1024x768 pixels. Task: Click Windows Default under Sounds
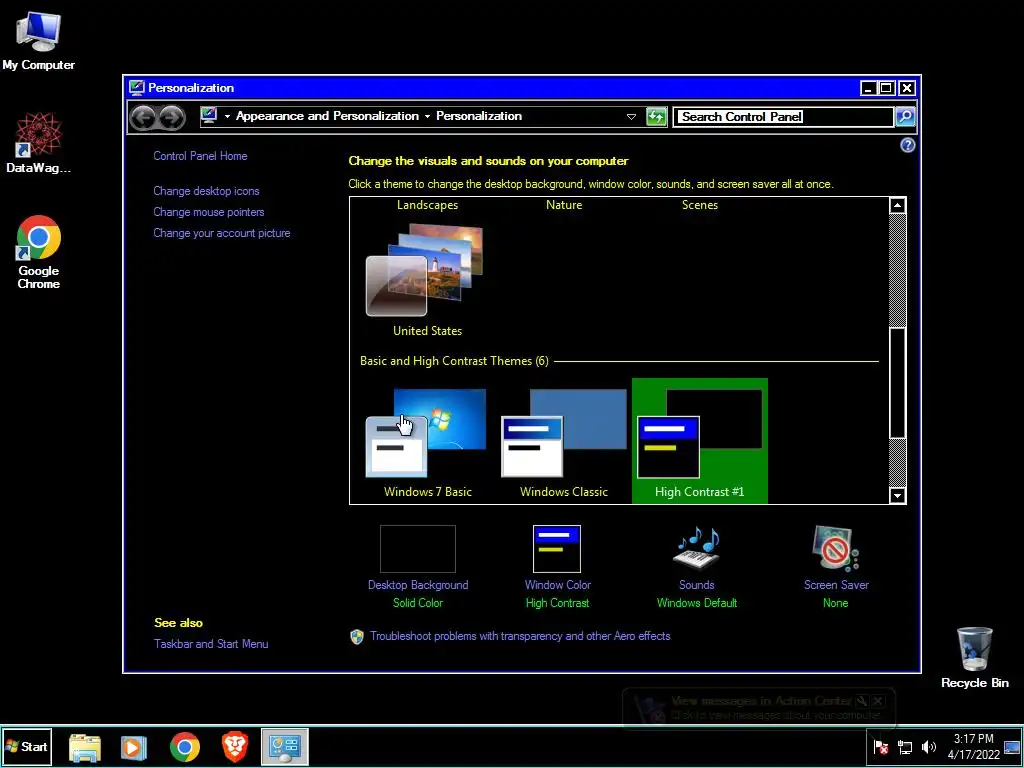coord(696,603)
